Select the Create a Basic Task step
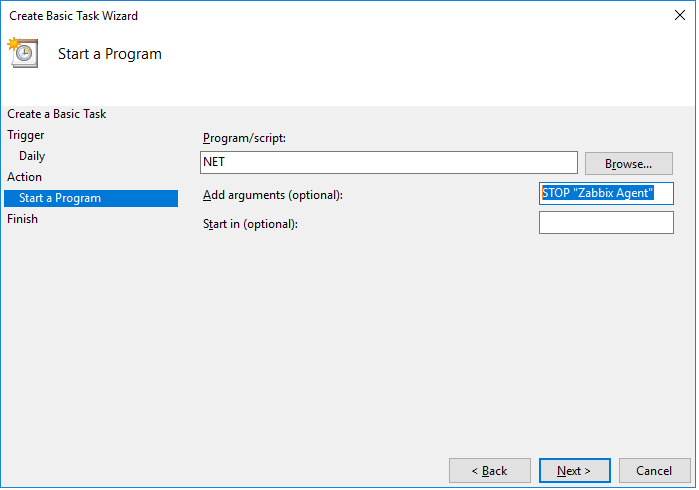This screenshot has width=699, height=490. click(x=57, y=114)
